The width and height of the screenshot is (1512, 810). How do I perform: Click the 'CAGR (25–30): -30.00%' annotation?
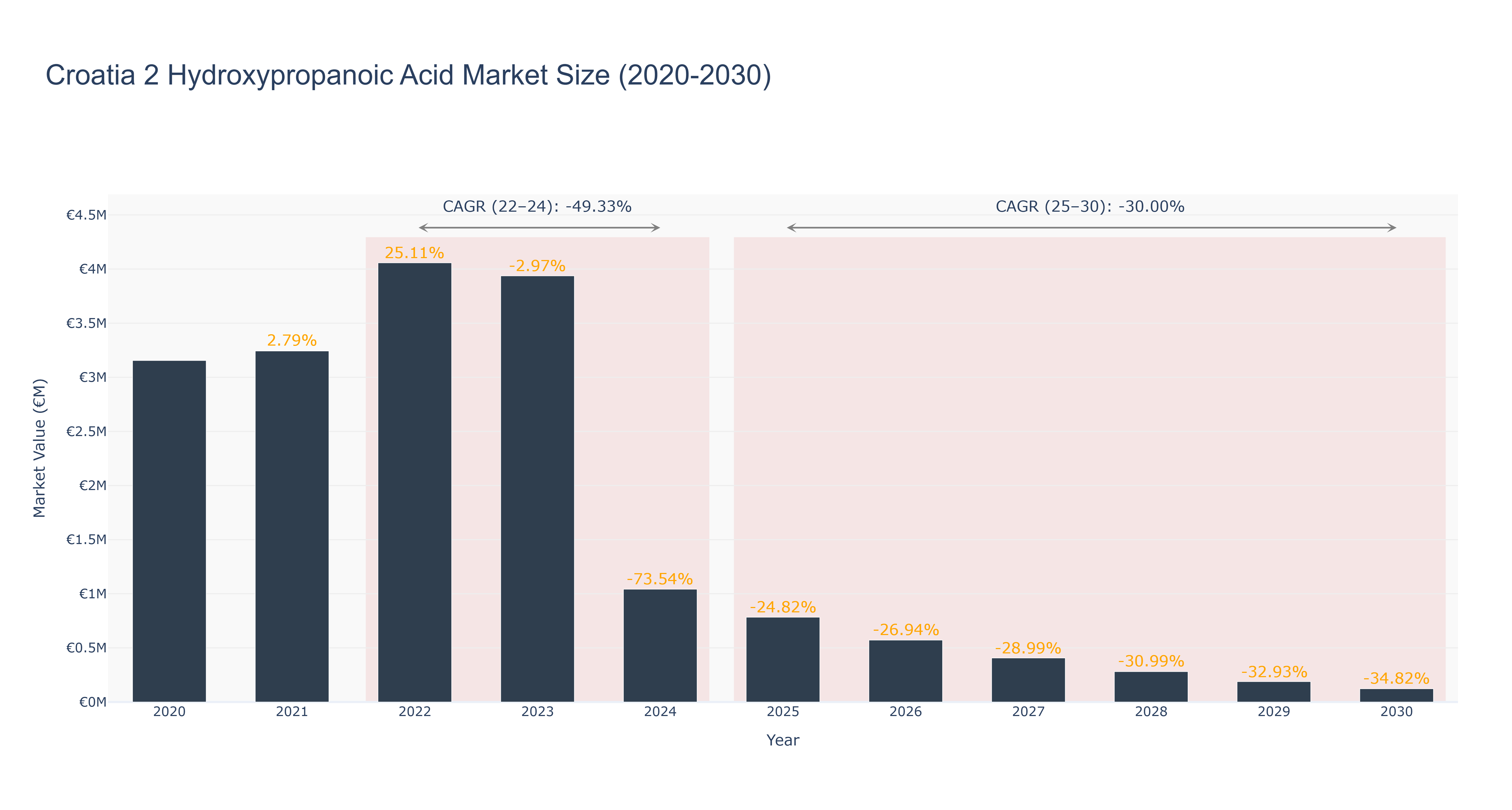point(1090,207)
